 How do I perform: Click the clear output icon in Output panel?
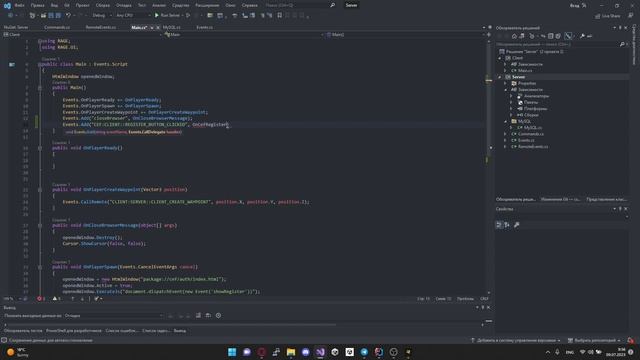198,316
